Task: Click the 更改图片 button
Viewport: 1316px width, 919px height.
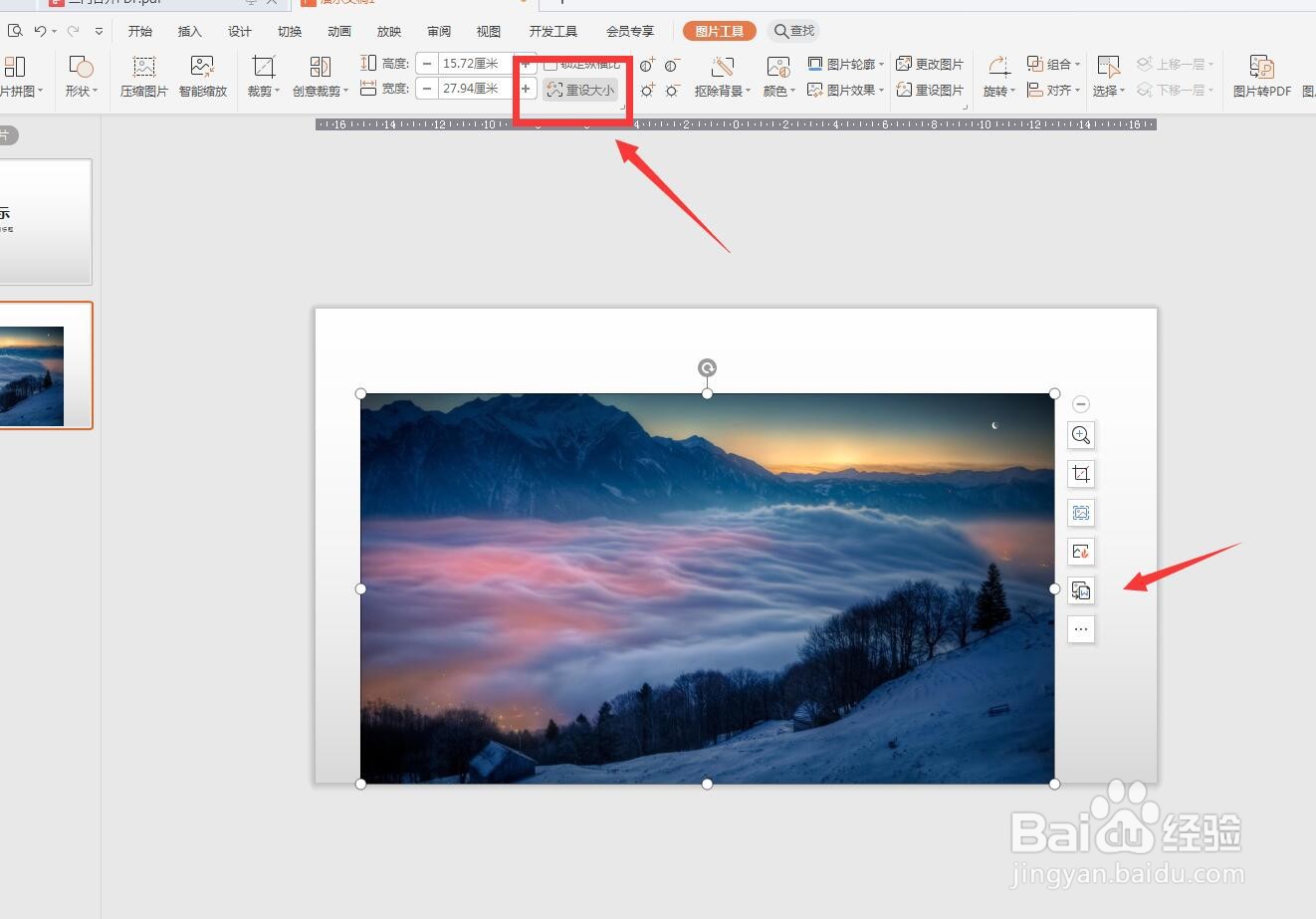Action: (930, 64)
